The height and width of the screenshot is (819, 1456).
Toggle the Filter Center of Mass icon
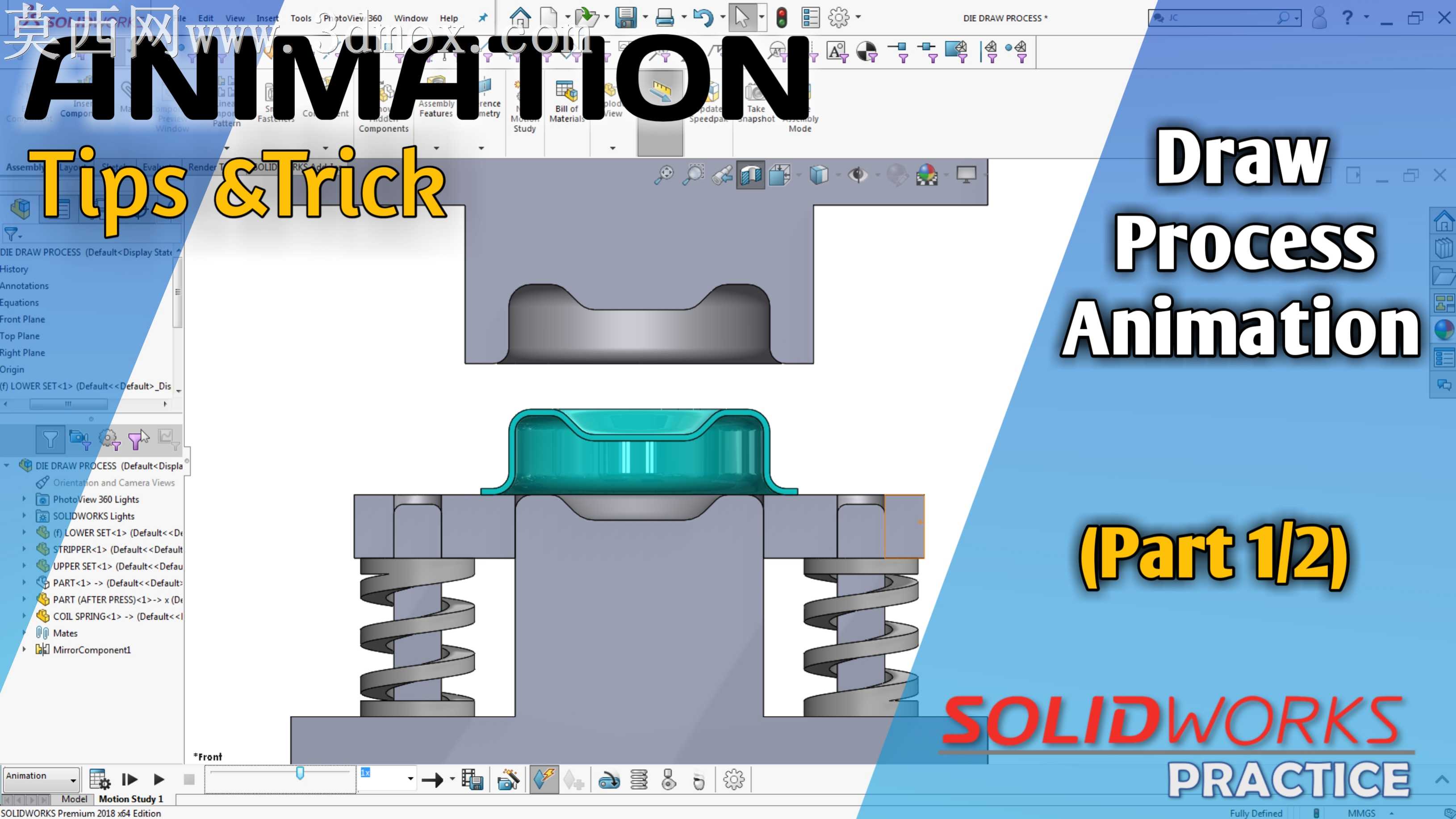click(x=867, y=51)
